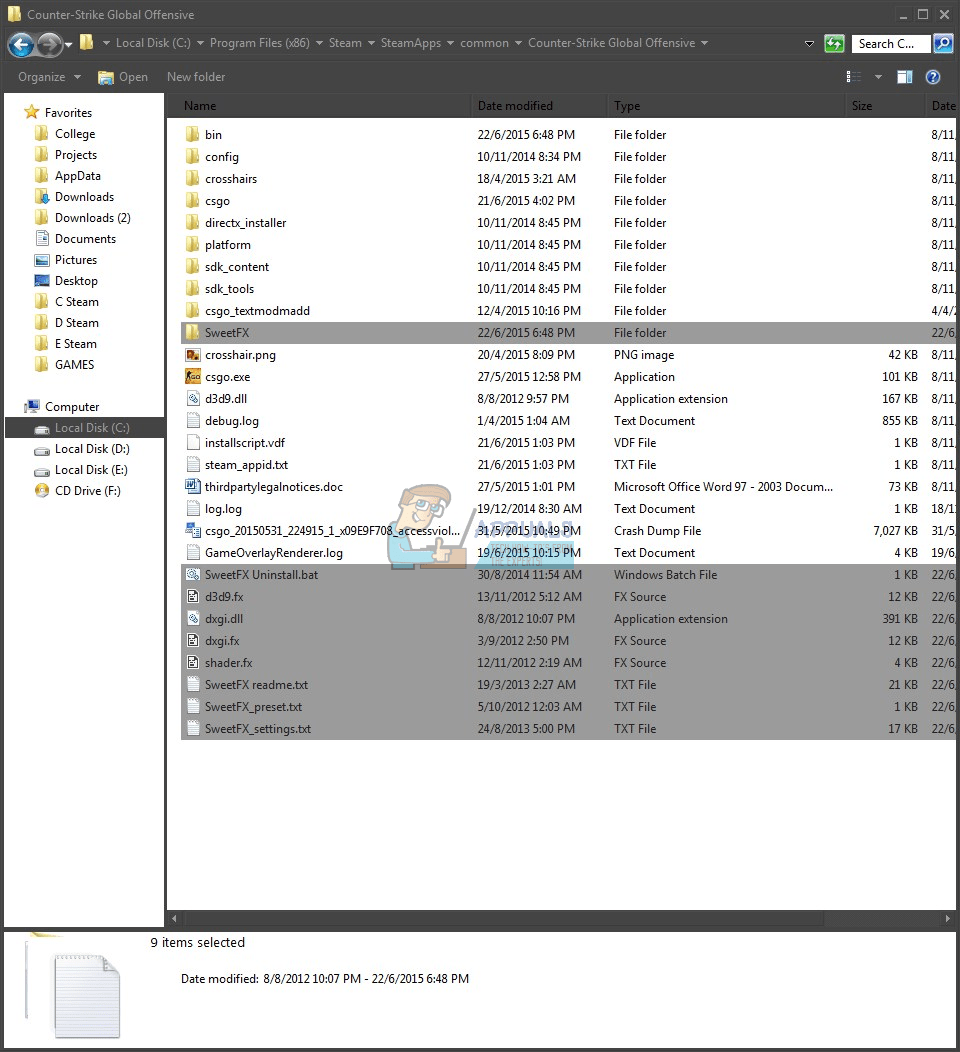Click the SweetFX folder icon
Screen dimensions: 960x1052
click(193, 333)
